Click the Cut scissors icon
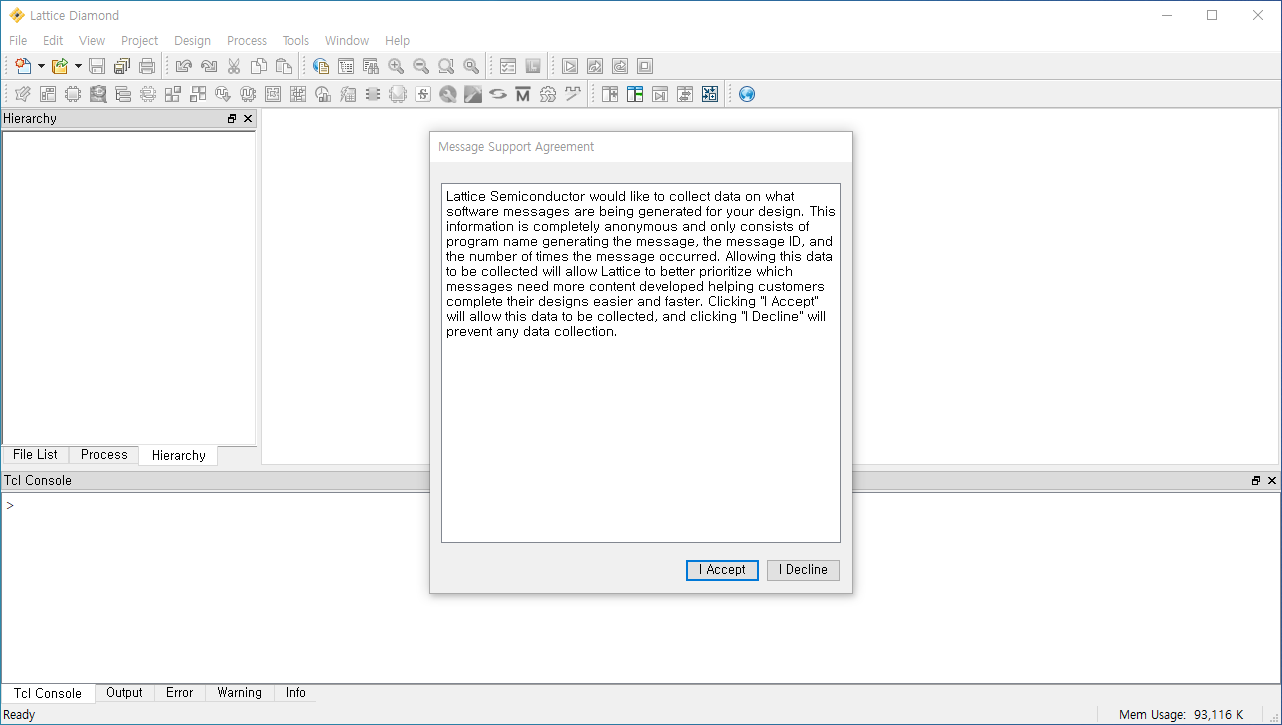The image size is (1282, 725). pyautogui.click(x=233, y=66)
